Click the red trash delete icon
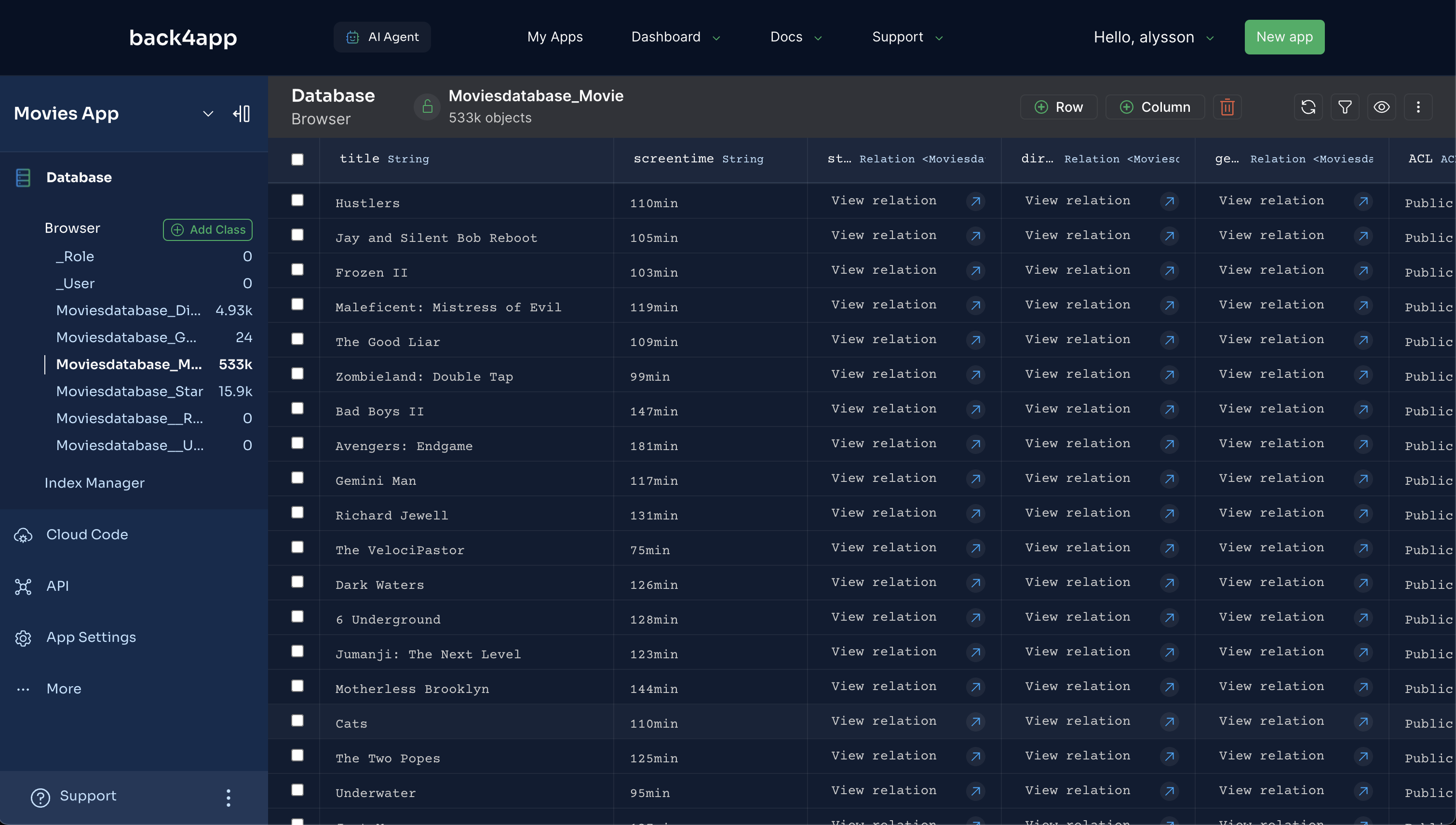 (1227, 107)
